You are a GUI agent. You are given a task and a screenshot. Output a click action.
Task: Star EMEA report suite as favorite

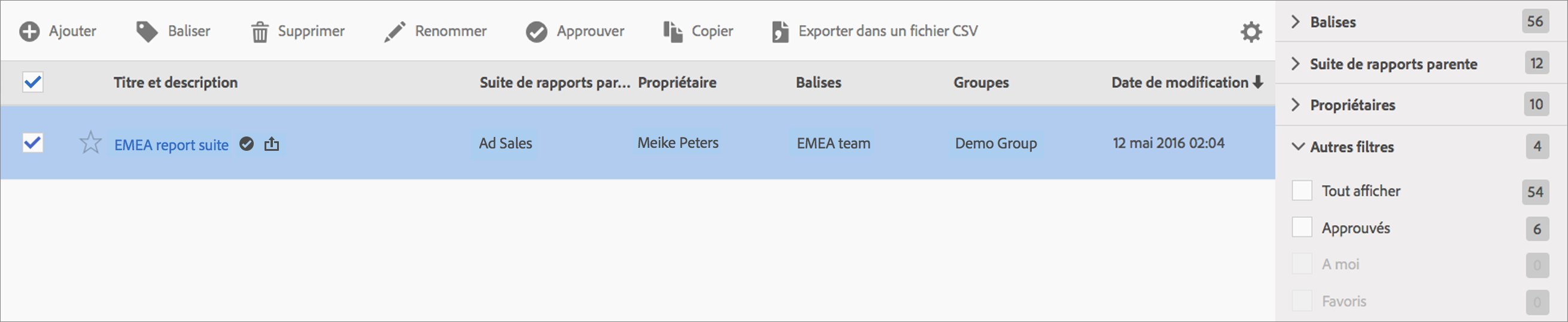click(91, 143)
